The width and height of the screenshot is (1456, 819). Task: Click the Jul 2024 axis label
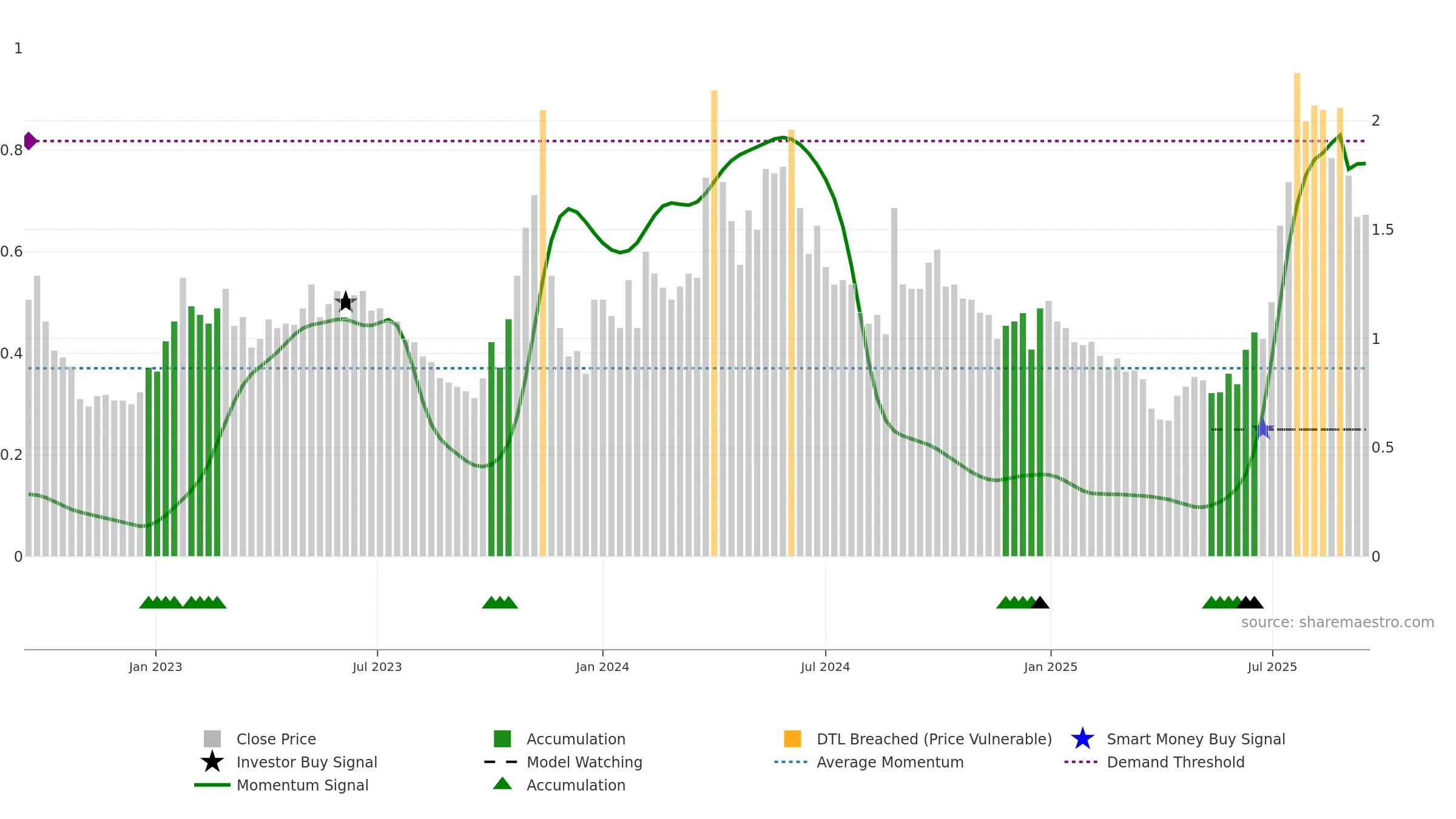coord(825,667)
